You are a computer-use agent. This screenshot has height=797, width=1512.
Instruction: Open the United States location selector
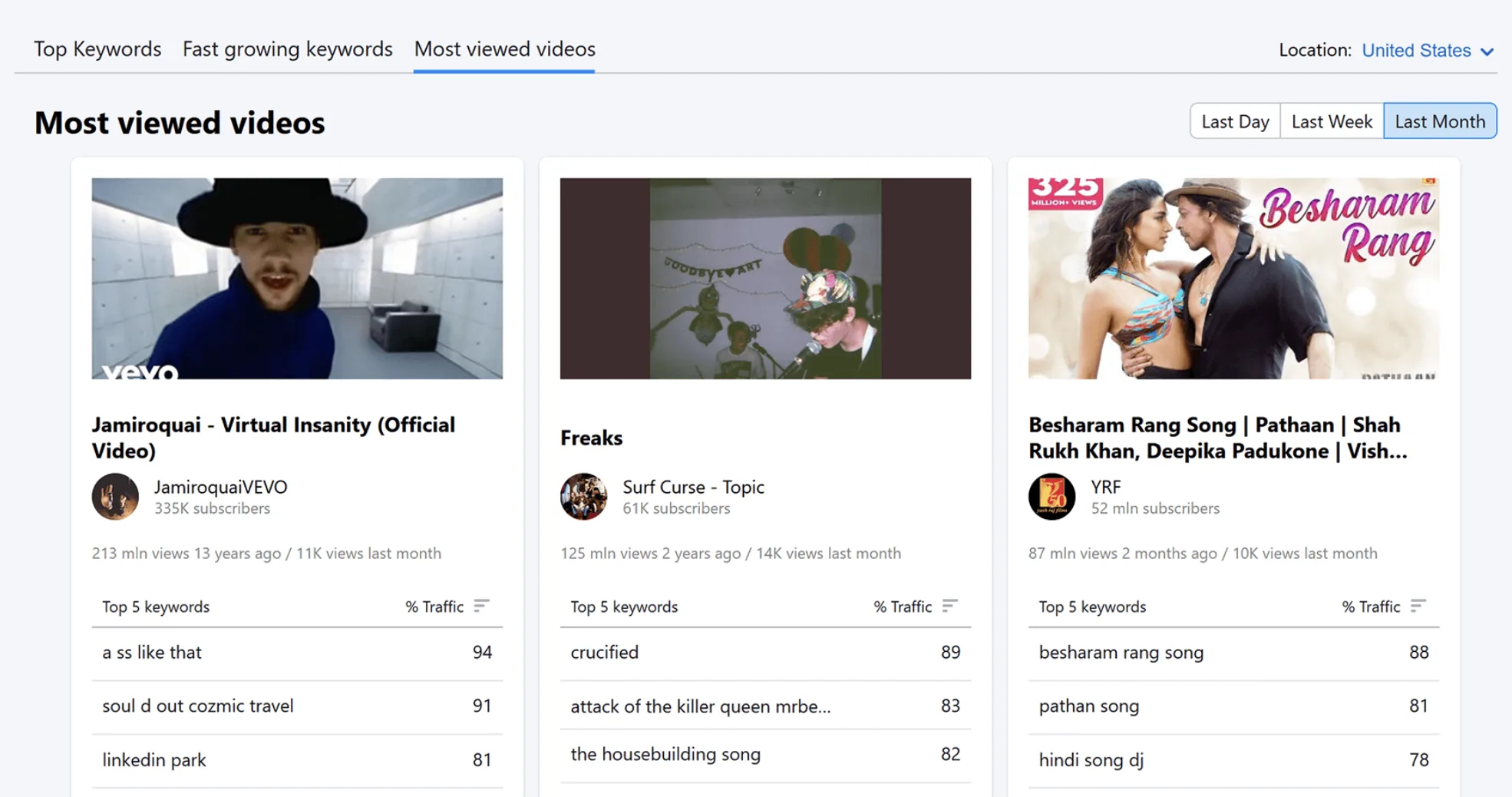[1428, 51]
